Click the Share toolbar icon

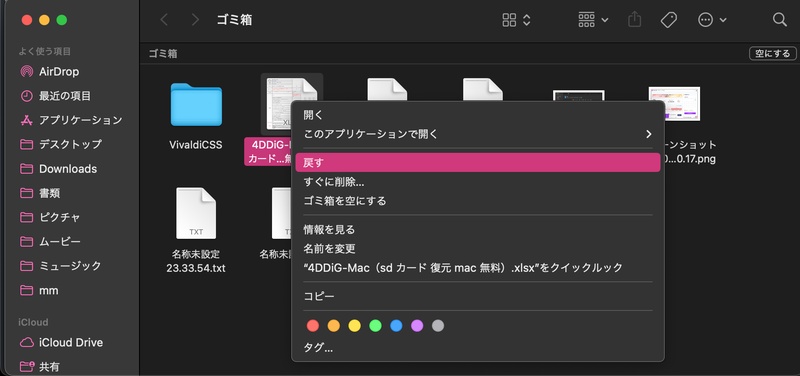634,20
